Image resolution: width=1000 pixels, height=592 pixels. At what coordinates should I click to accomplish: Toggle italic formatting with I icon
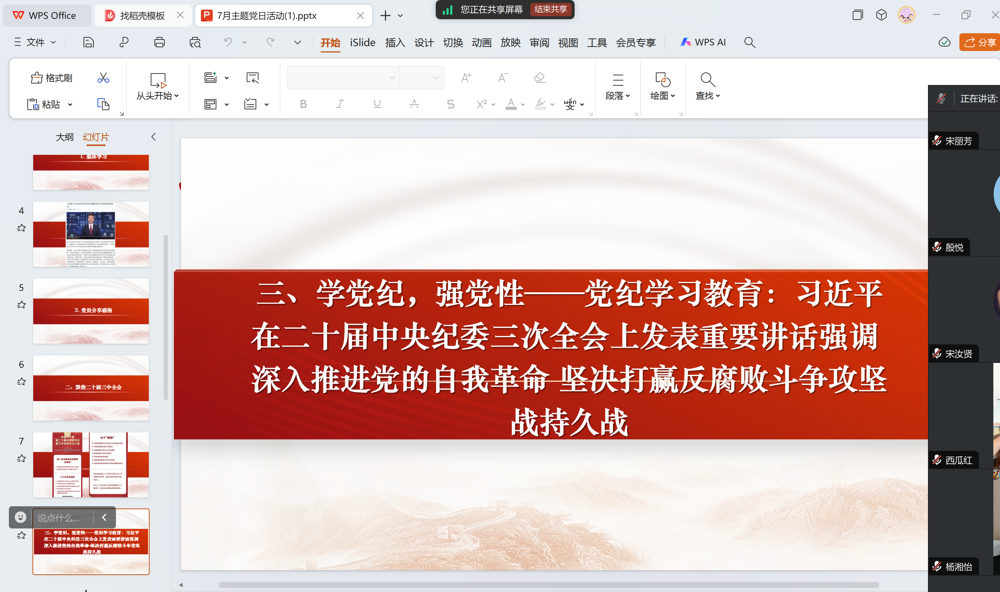click(x=340, y=103)
